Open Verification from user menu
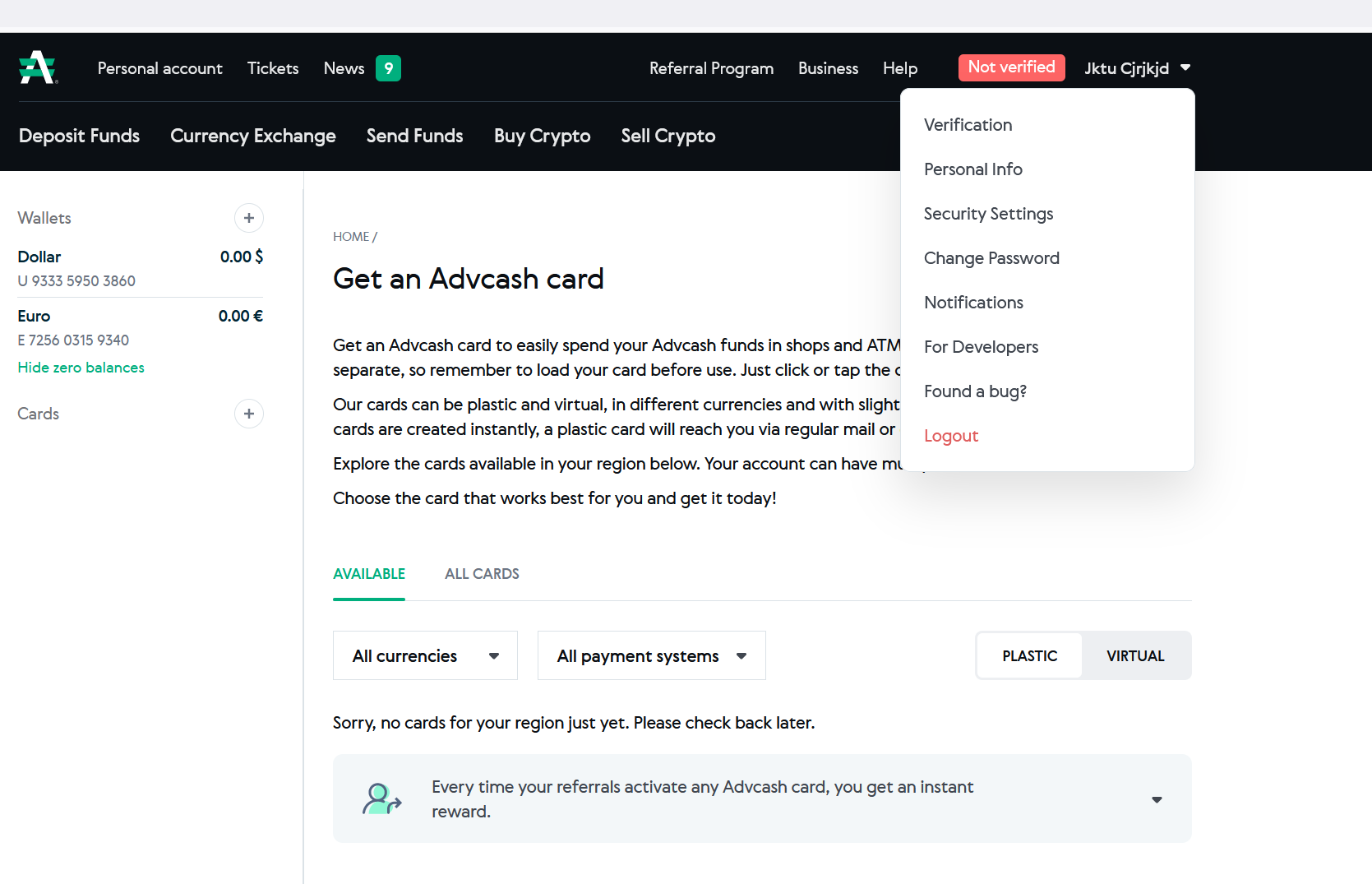This screenshot has width=1372, height=884. (x=968, y=125)
